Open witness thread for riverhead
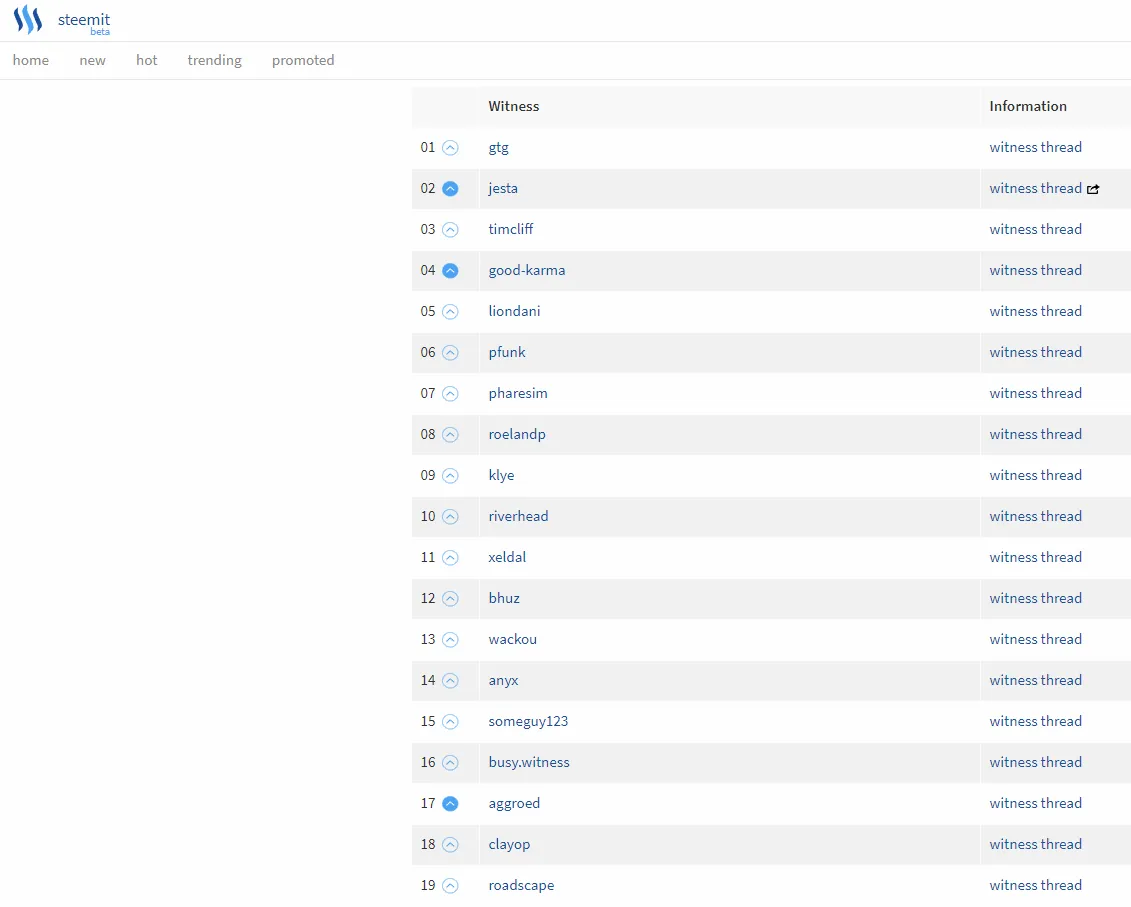The height and width of the screenshot is (907, 1131). pos(1035,516)
